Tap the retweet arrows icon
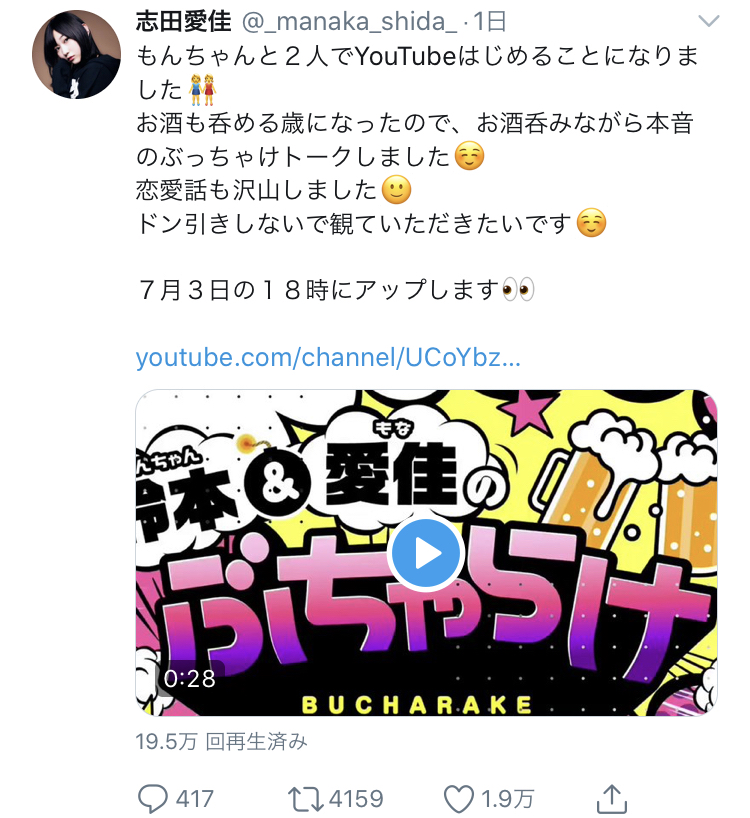750x818 pixels. [306, 799]
